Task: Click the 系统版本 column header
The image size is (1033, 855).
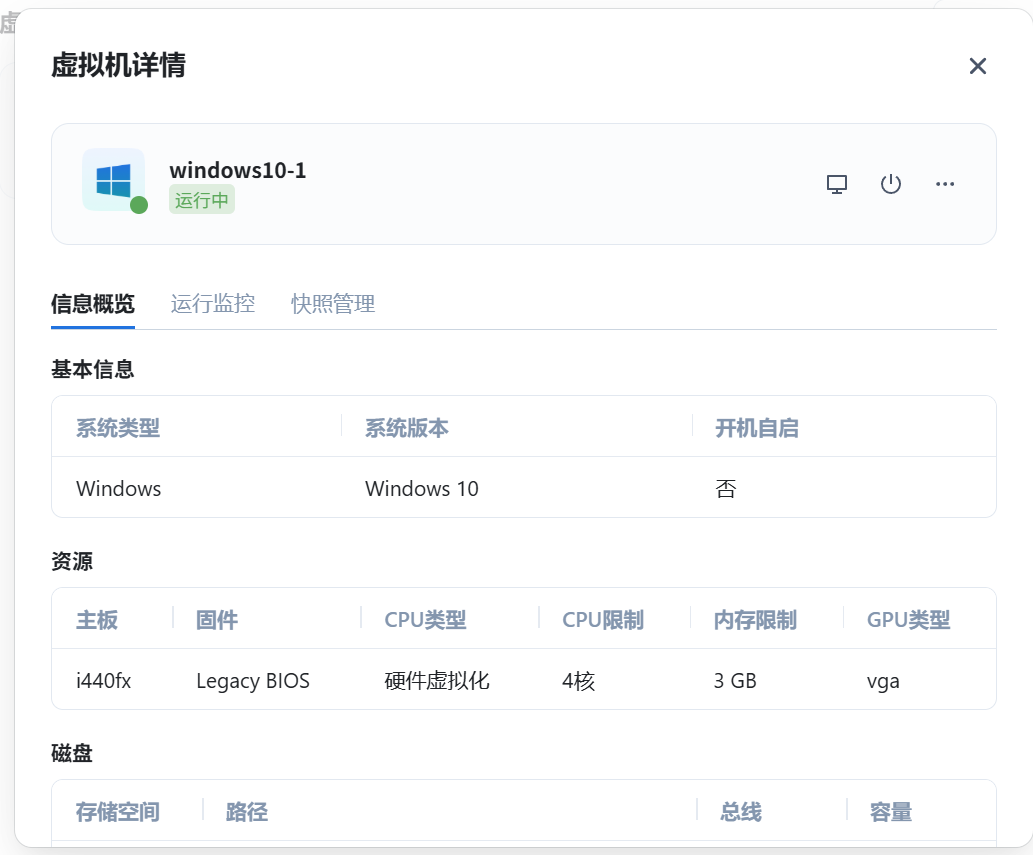Action: click(406, 429)
